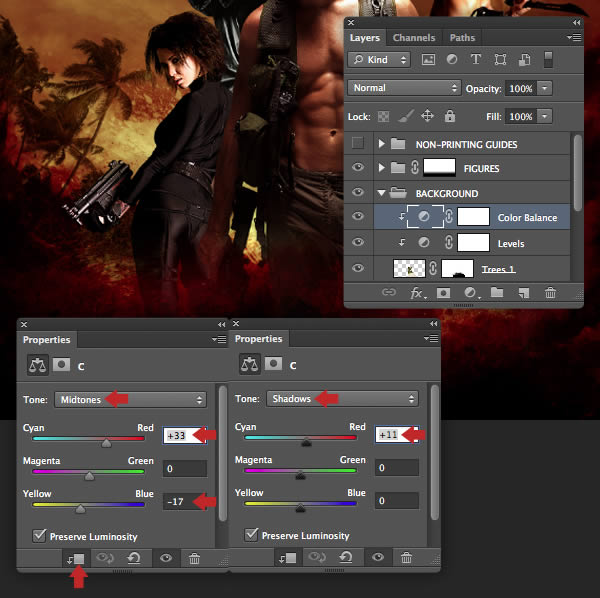This screenshot has height=598, width=600.
Task: Toggle Preserve Luminosity in Shadows panel
Action: click(x=251, y=534)
